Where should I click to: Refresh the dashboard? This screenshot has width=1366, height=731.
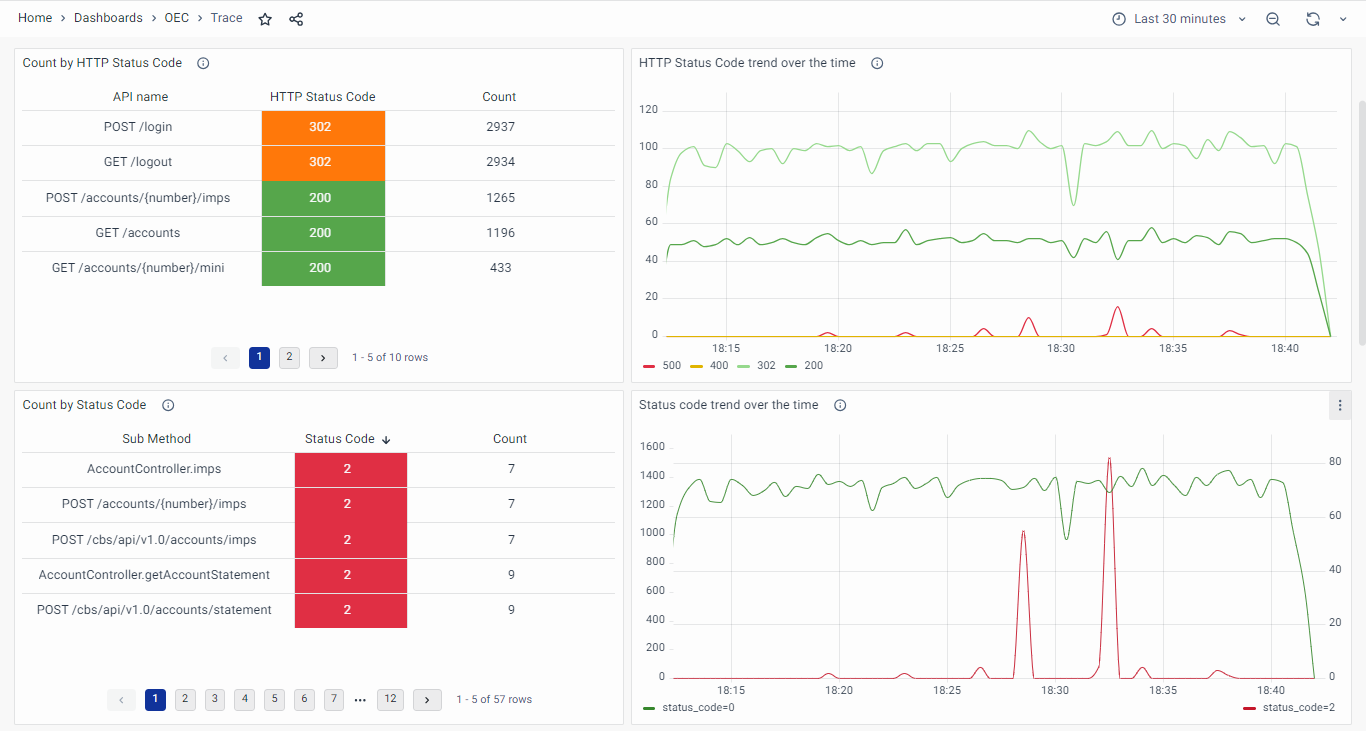[x=1313, y=19]
